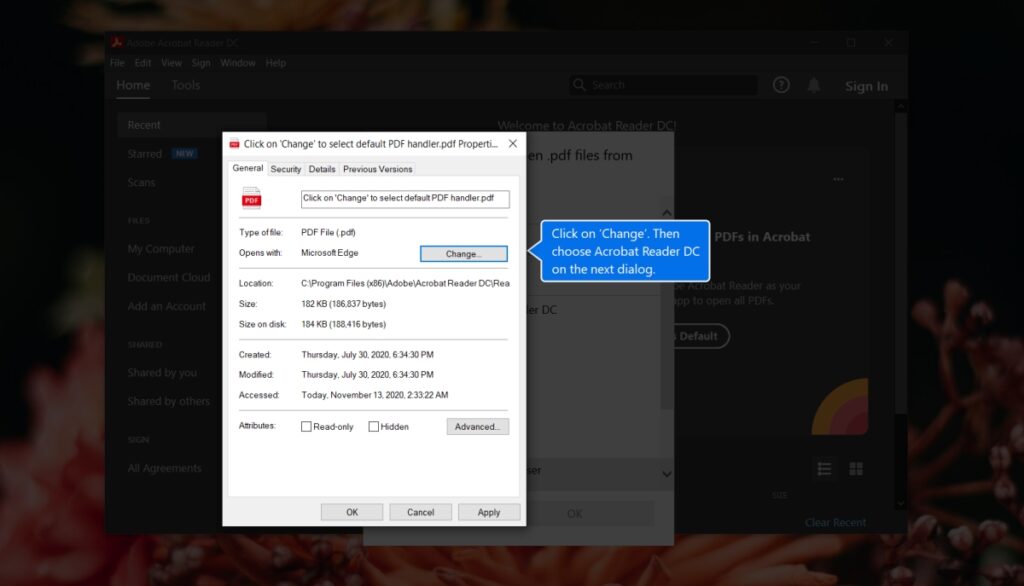The height and width of the screenshot is (586, 1024).
Task: Click the Change button for Opens with
Action: (463, 253)
